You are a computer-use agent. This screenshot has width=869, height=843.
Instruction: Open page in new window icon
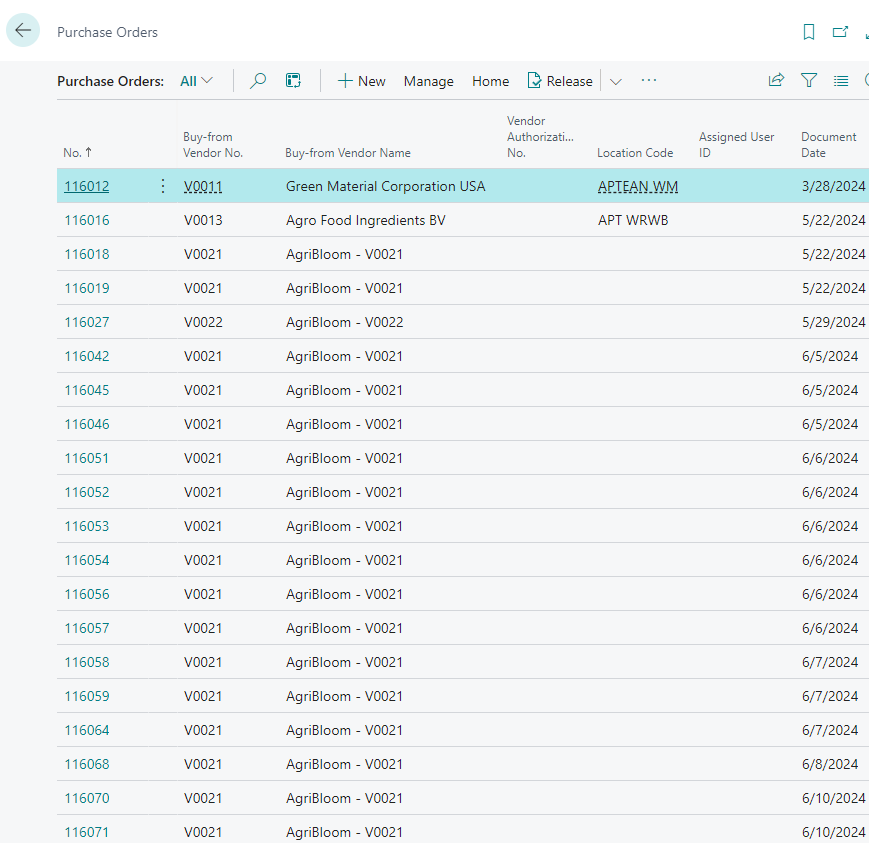point(840,32)
